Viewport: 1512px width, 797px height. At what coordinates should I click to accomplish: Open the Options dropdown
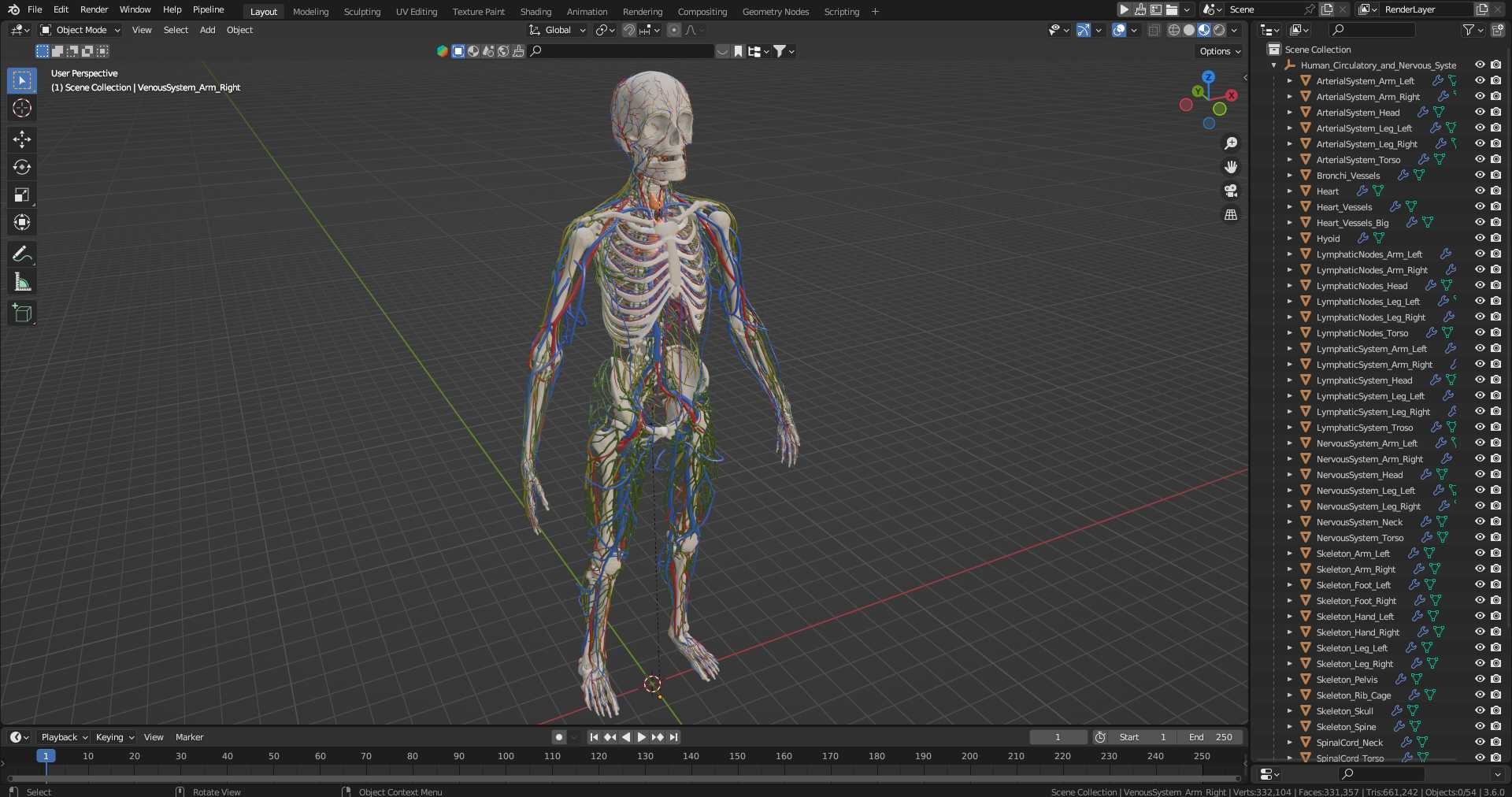coord(1220,51)
